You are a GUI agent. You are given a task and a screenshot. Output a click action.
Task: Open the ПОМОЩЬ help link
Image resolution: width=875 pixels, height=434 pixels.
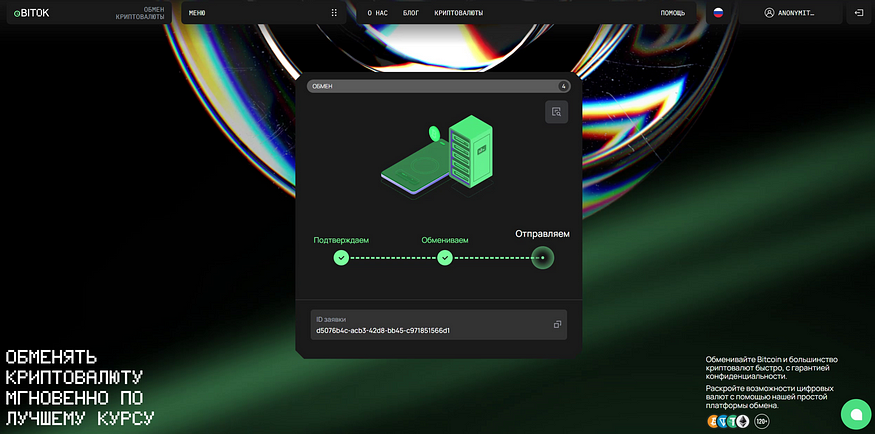point(672,13)
